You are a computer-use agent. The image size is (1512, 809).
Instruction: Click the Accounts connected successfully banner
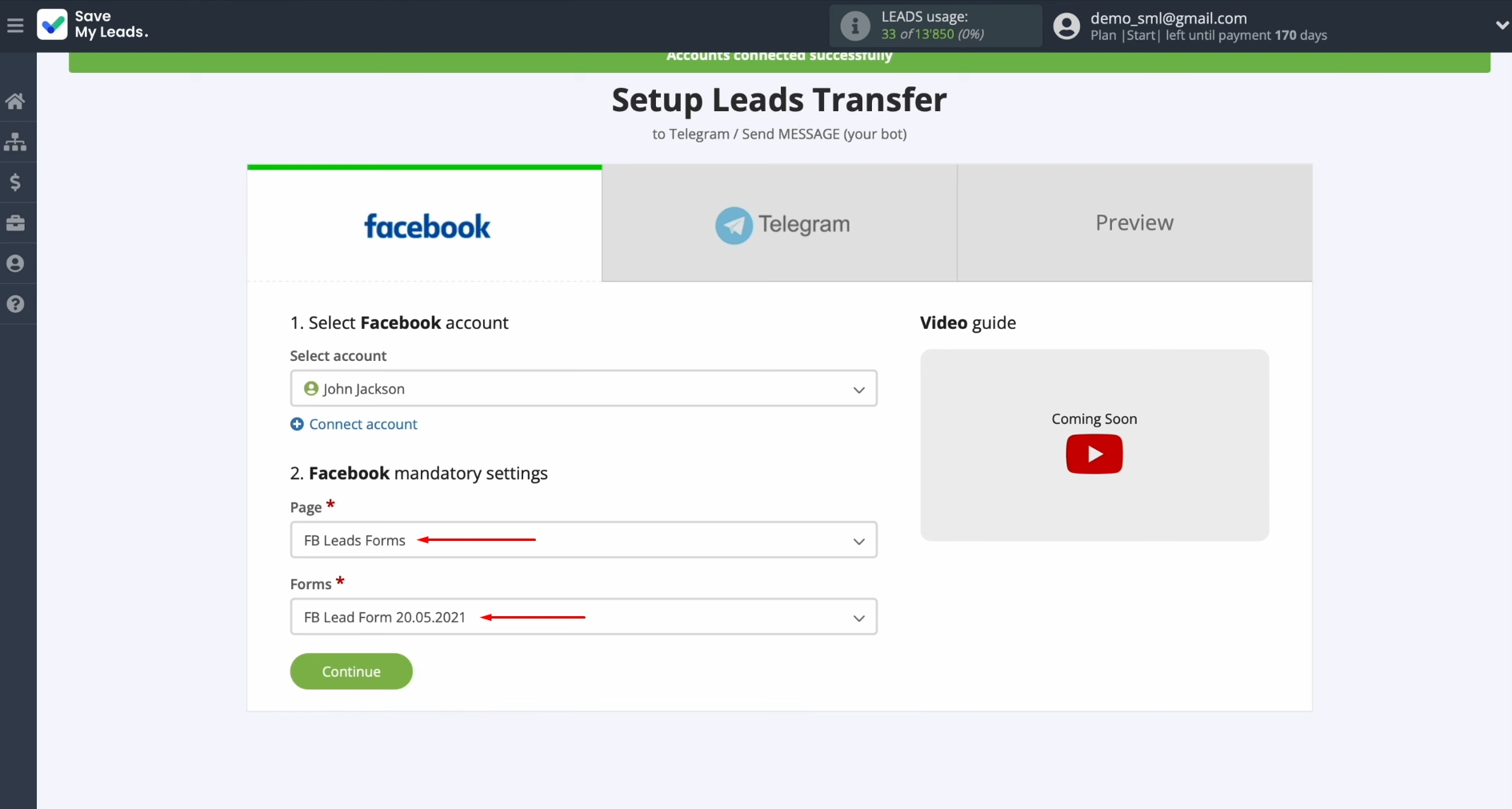(x=779, y=62)
